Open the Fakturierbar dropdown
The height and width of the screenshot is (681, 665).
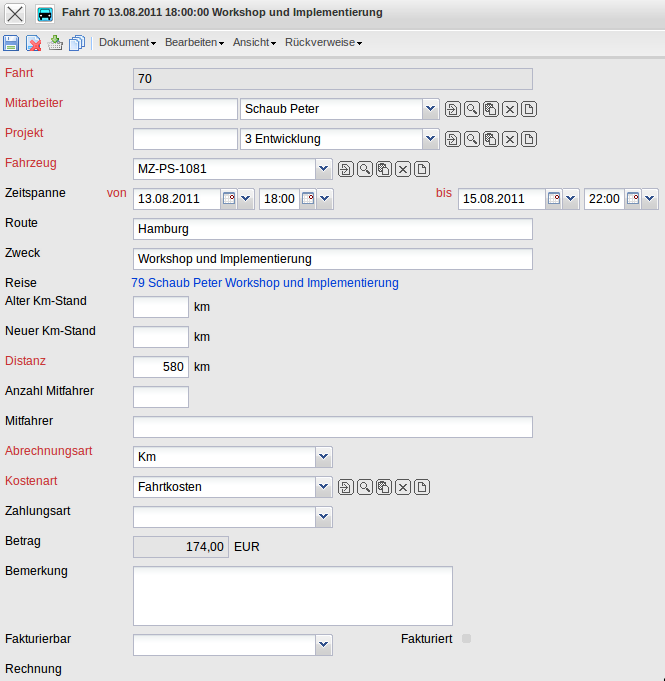tap(323, 645)
